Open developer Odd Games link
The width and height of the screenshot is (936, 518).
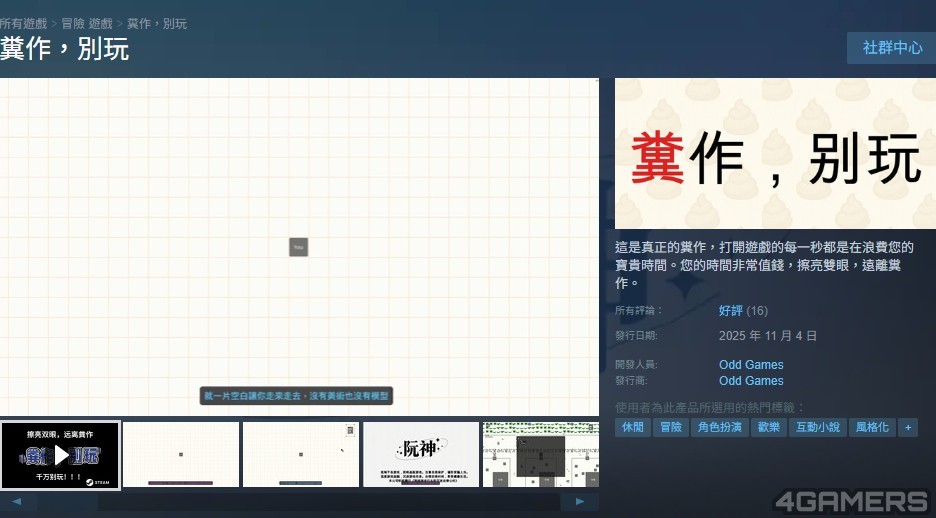pyautogui.click(x=751, y=365)
